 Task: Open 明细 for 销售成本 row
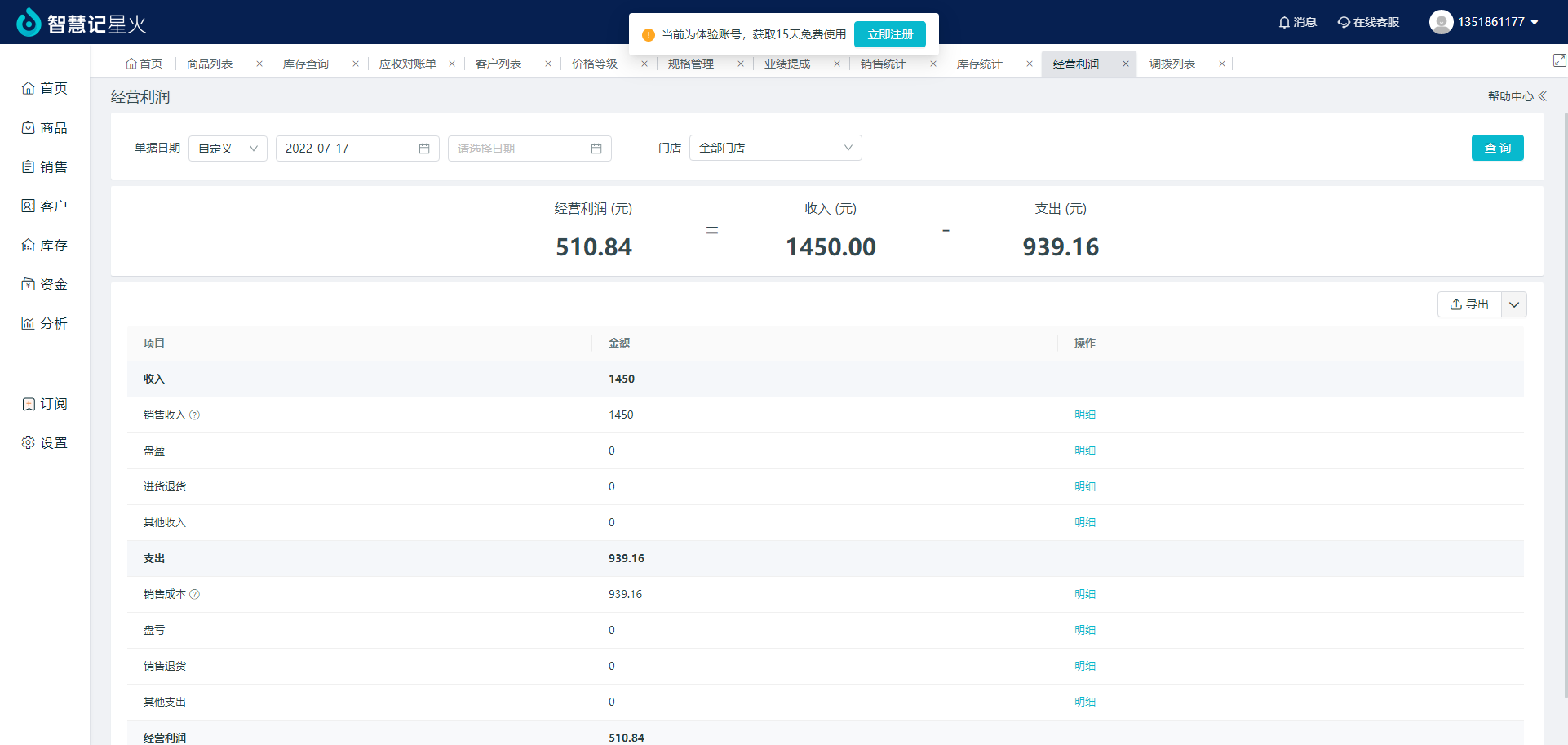tap(1085, 594)
